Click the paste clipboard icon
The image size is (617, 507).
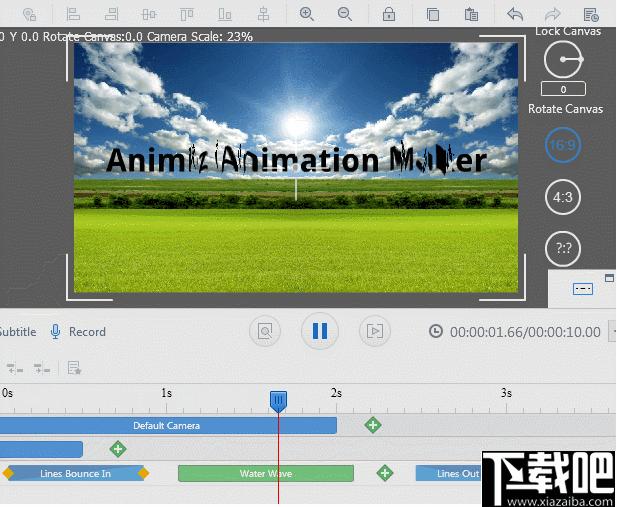(x=471, y=15)
